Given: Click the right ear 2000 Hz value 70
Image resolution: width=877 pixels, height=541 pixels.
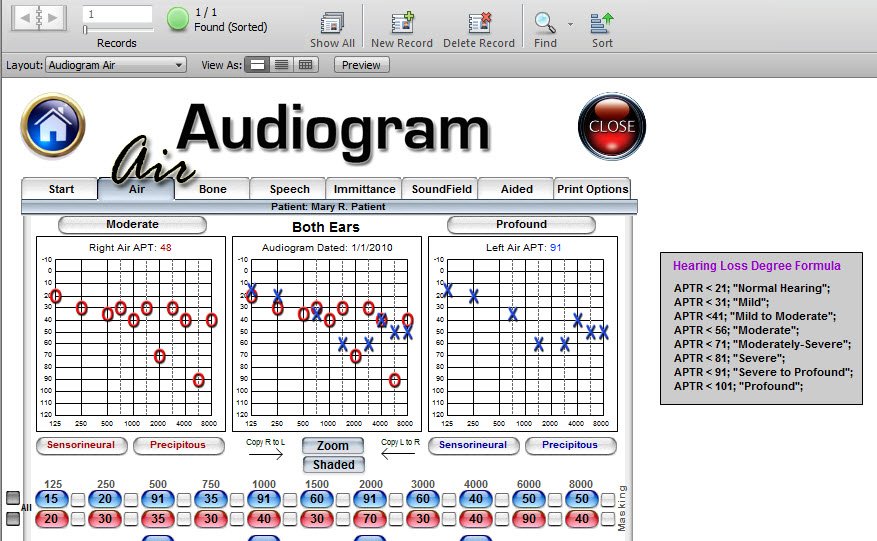Looking at the screenshot, I should click(370, 519).
